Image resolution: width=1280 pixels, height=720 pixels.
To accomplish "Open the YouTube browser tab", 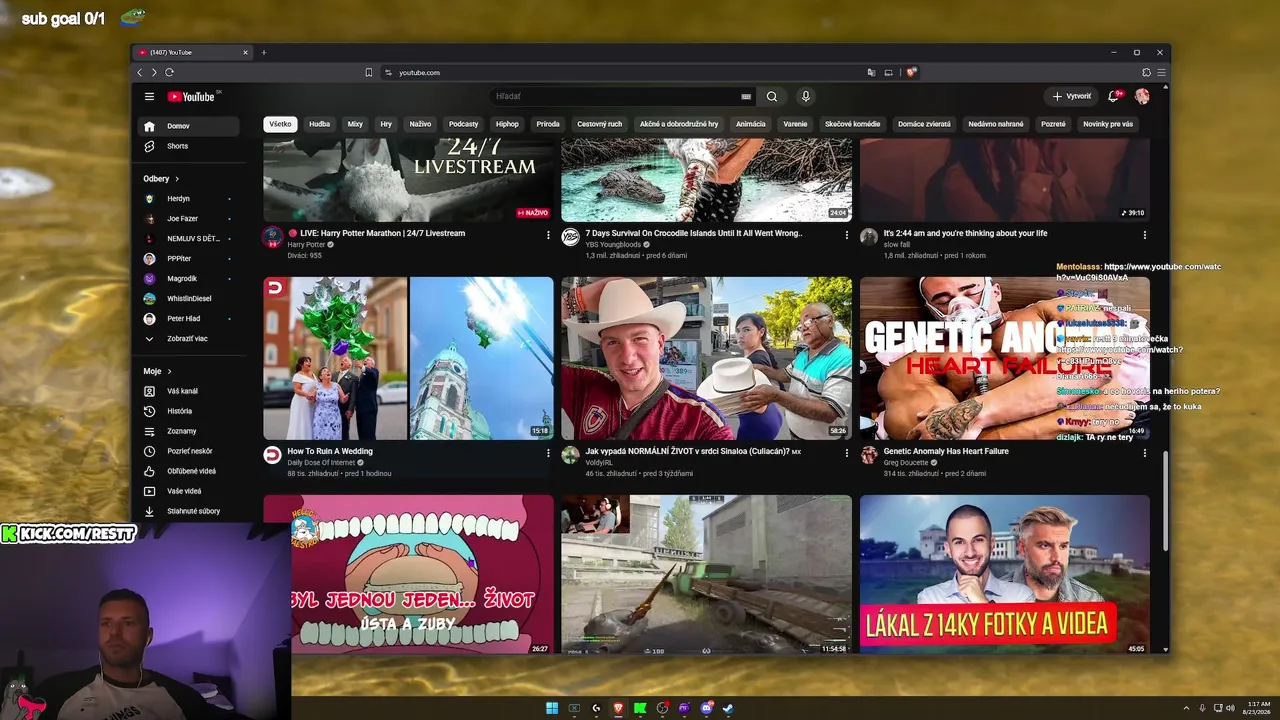I will click(x=191, y=52).
